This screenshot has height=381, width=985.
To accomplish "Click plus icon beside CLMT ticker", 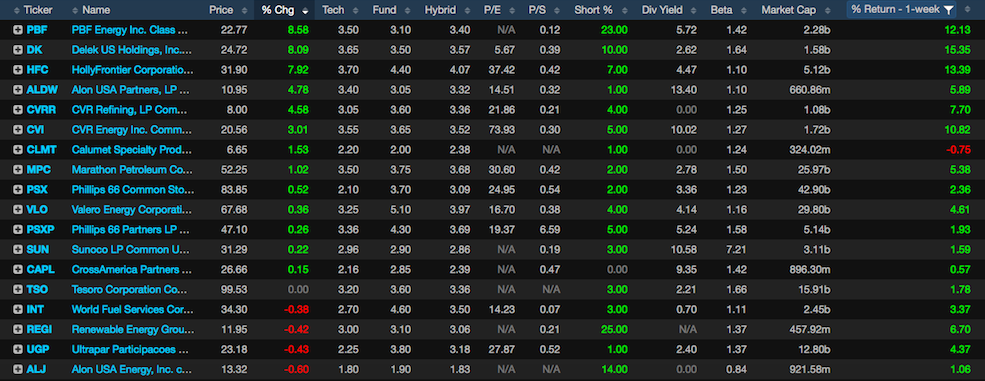I will tap(18, 149).
